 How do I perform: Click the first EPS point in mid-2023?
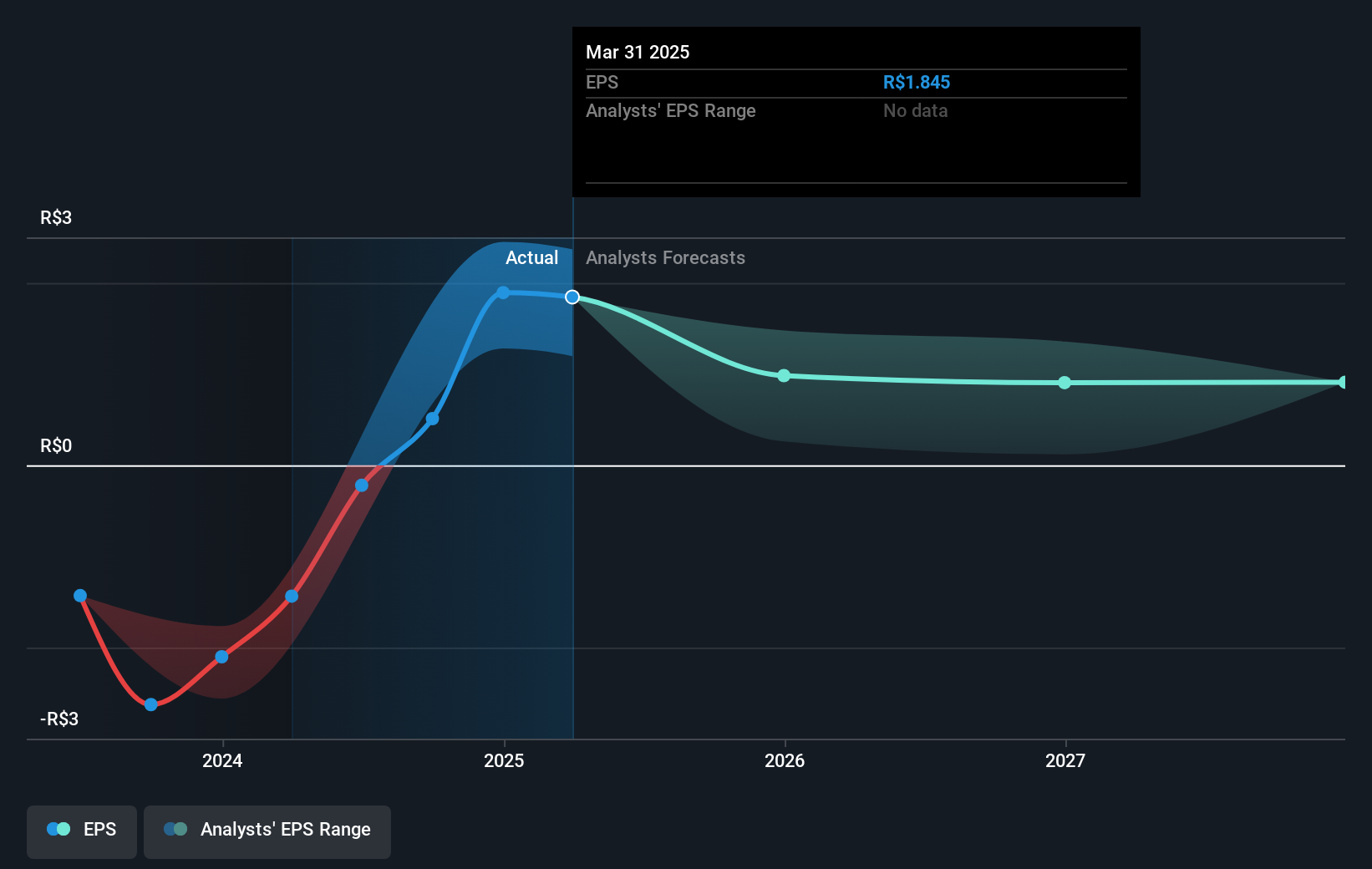[80, 596]
